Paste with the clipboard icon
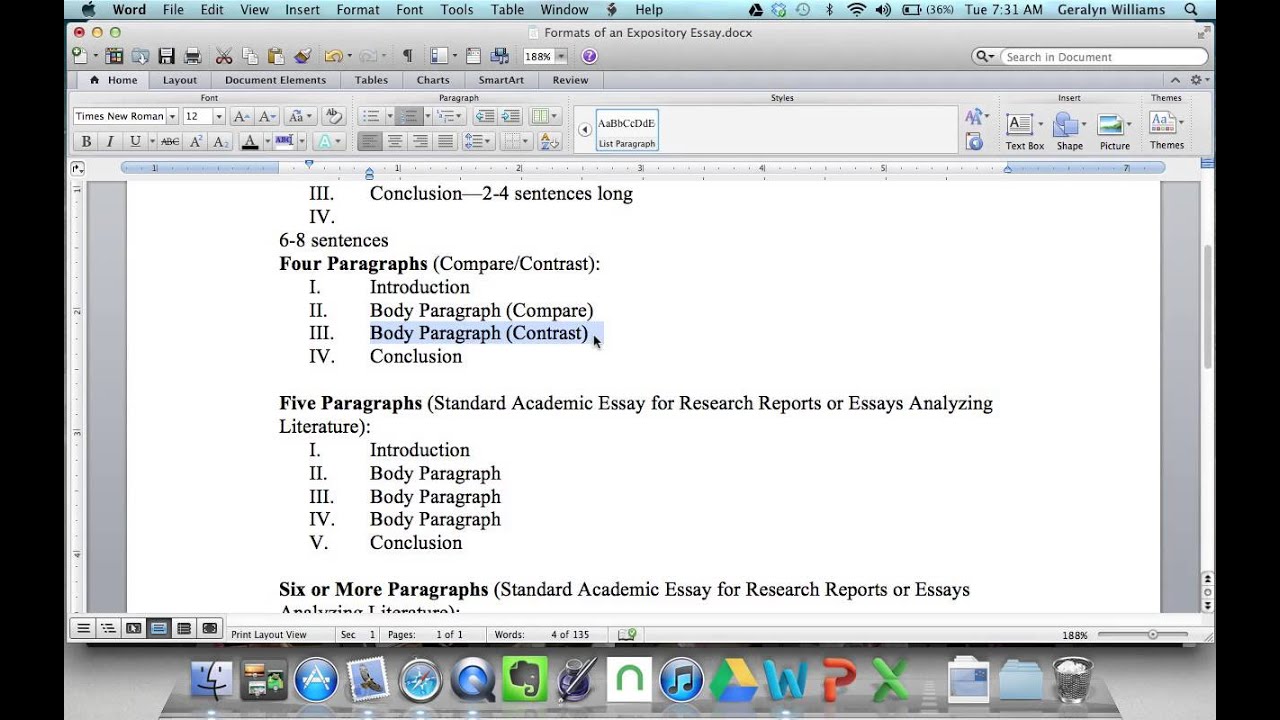The width and height of the screenshot is (1280, 720). click(x=276, y=56)
